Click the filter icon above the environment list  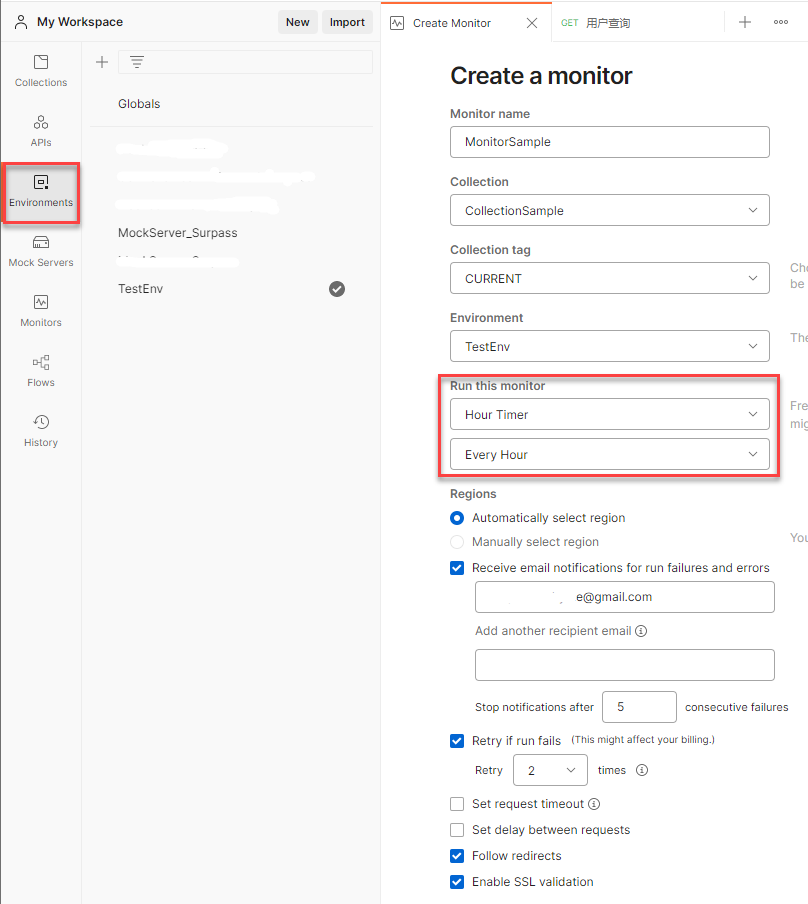[135, 61]
